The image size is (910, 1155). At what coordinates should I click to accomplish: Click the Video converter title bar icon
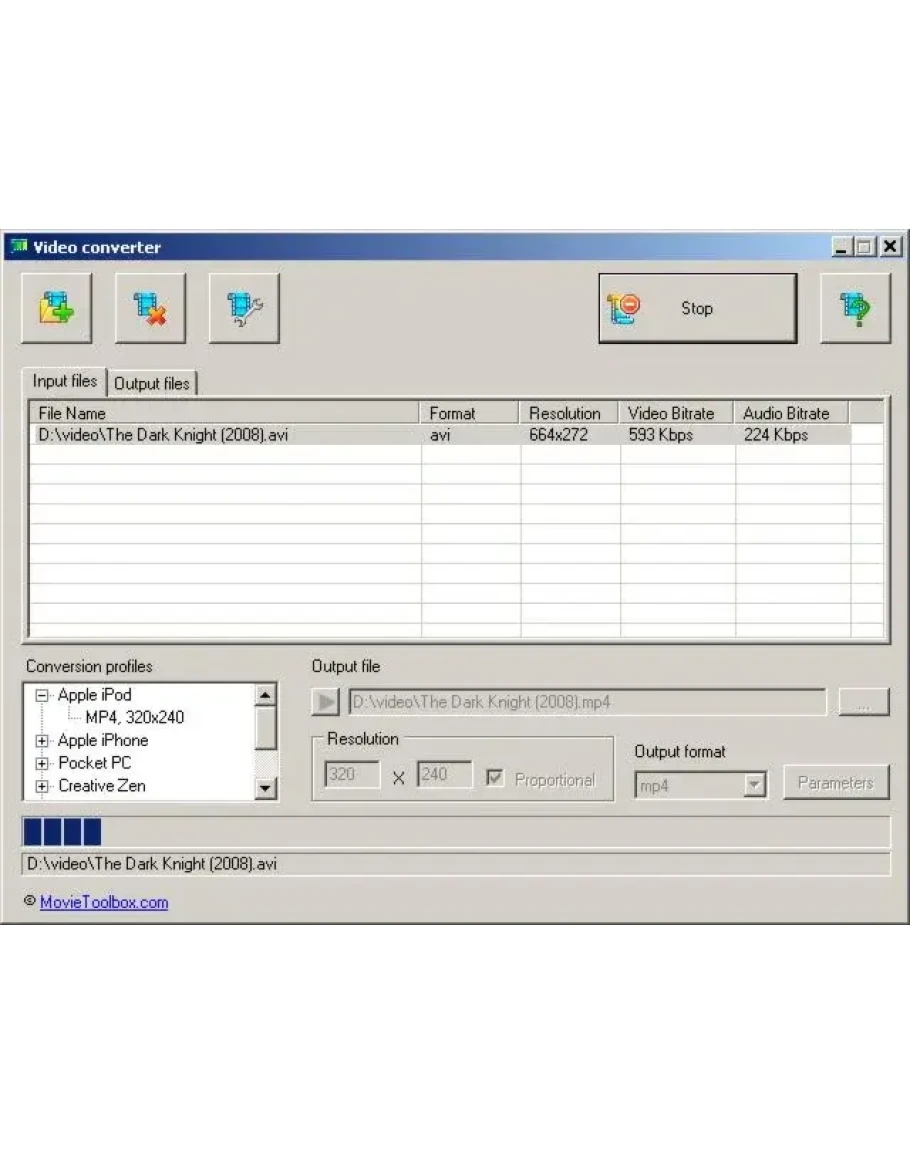pyautogui.click(x=18, y=247)
